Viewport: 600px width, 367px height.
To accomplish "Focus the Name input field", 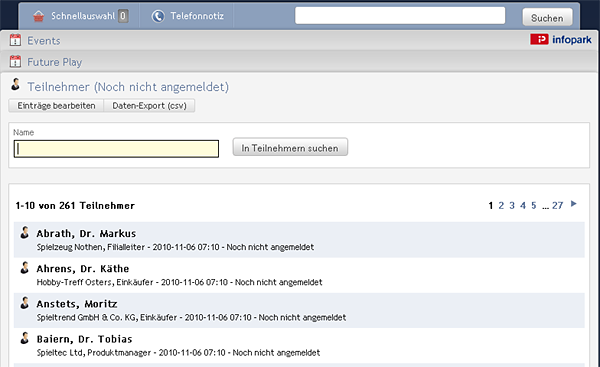I will [116, 149].
